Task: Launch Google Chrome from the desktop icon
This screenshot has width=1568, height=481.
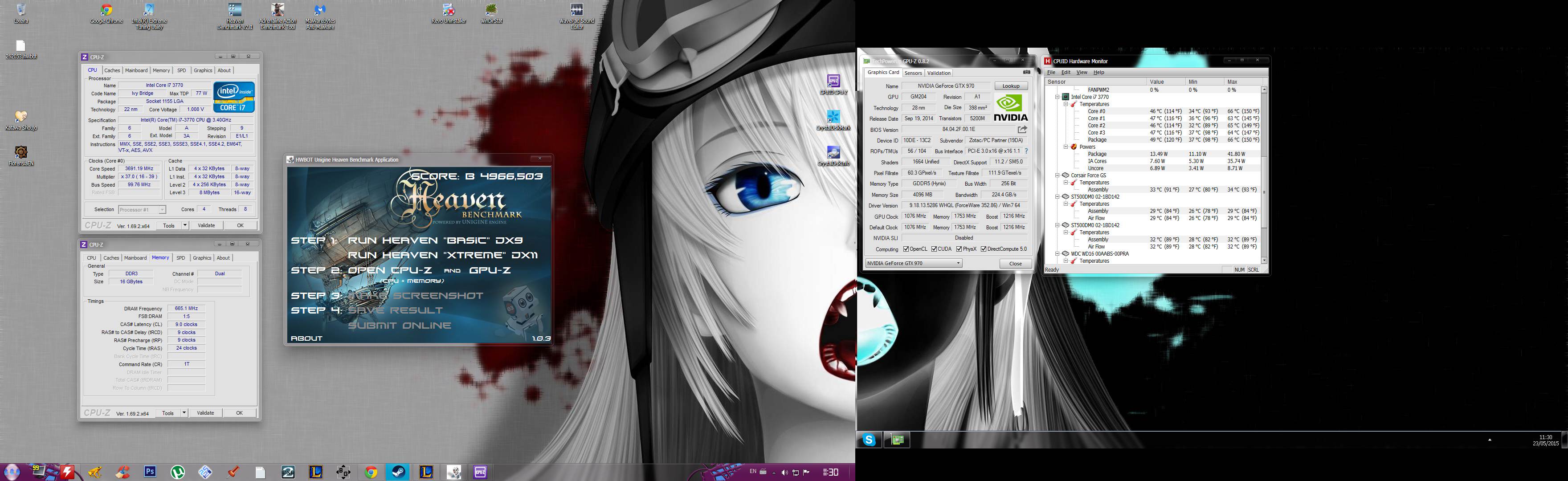Action: pos(106,13)
